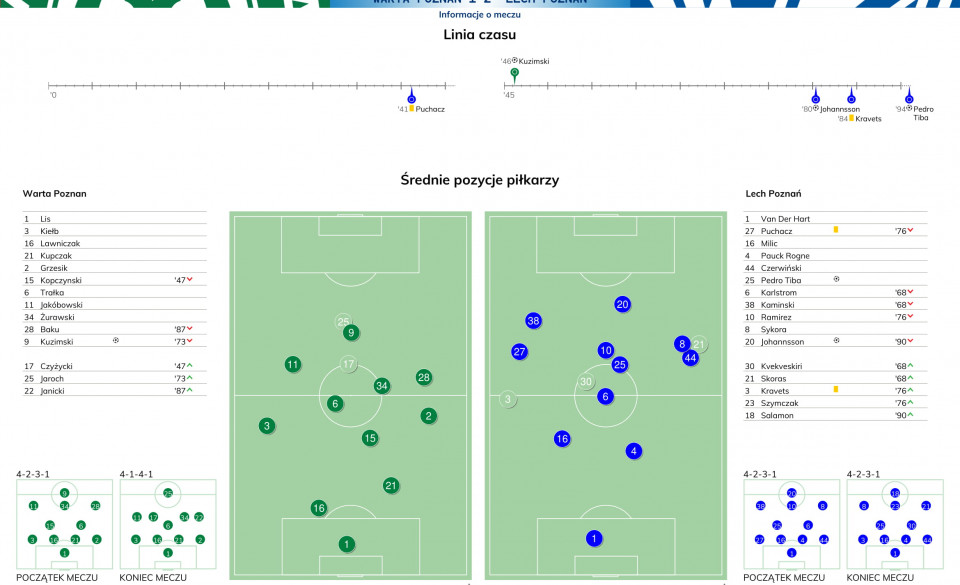Click the Kuzimski goal marker at minute 46

[x=515, y=73]
